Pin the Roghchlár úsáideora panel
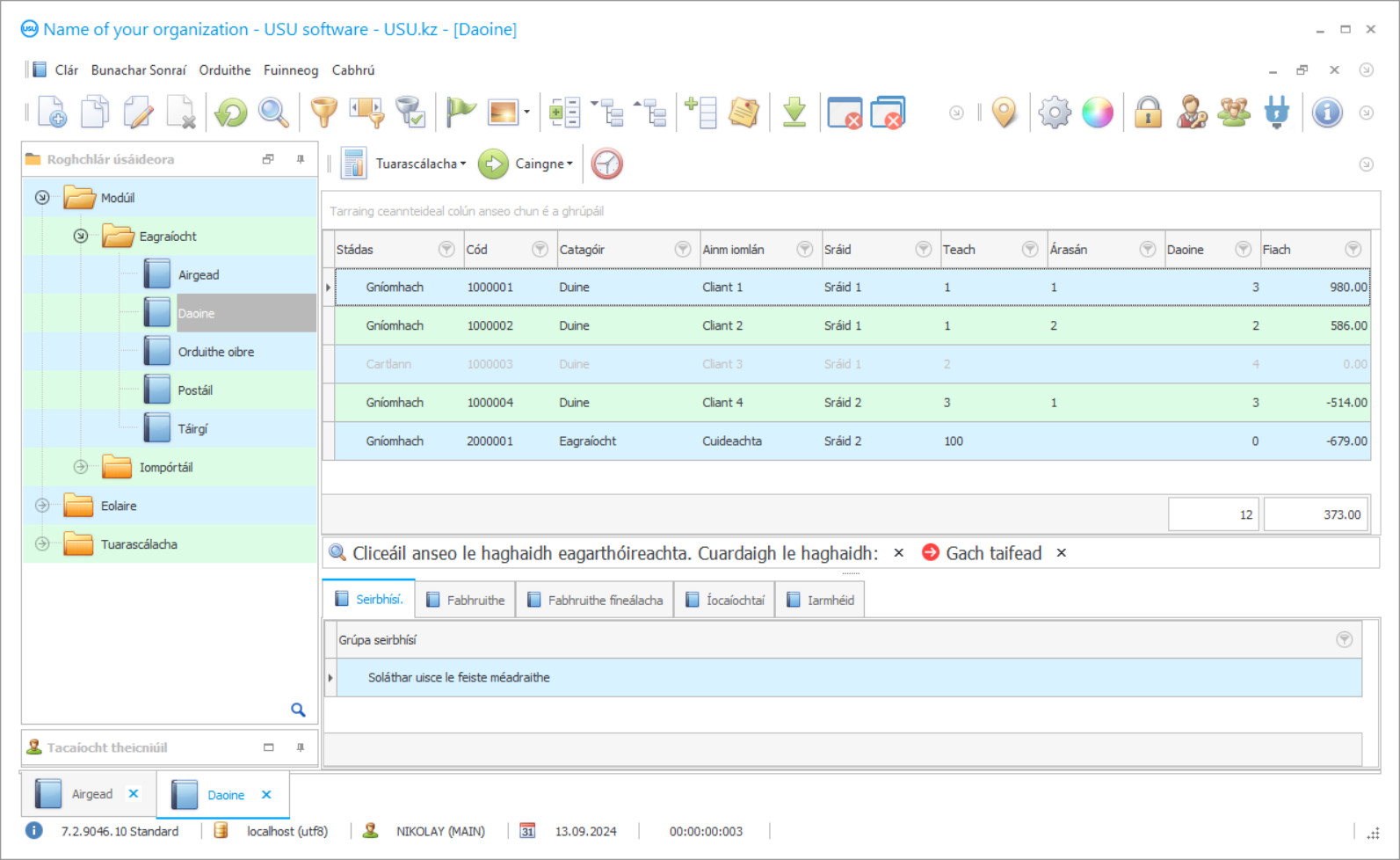The height and width of the screenshot is (860, 1400). click(x=301, y=159)
